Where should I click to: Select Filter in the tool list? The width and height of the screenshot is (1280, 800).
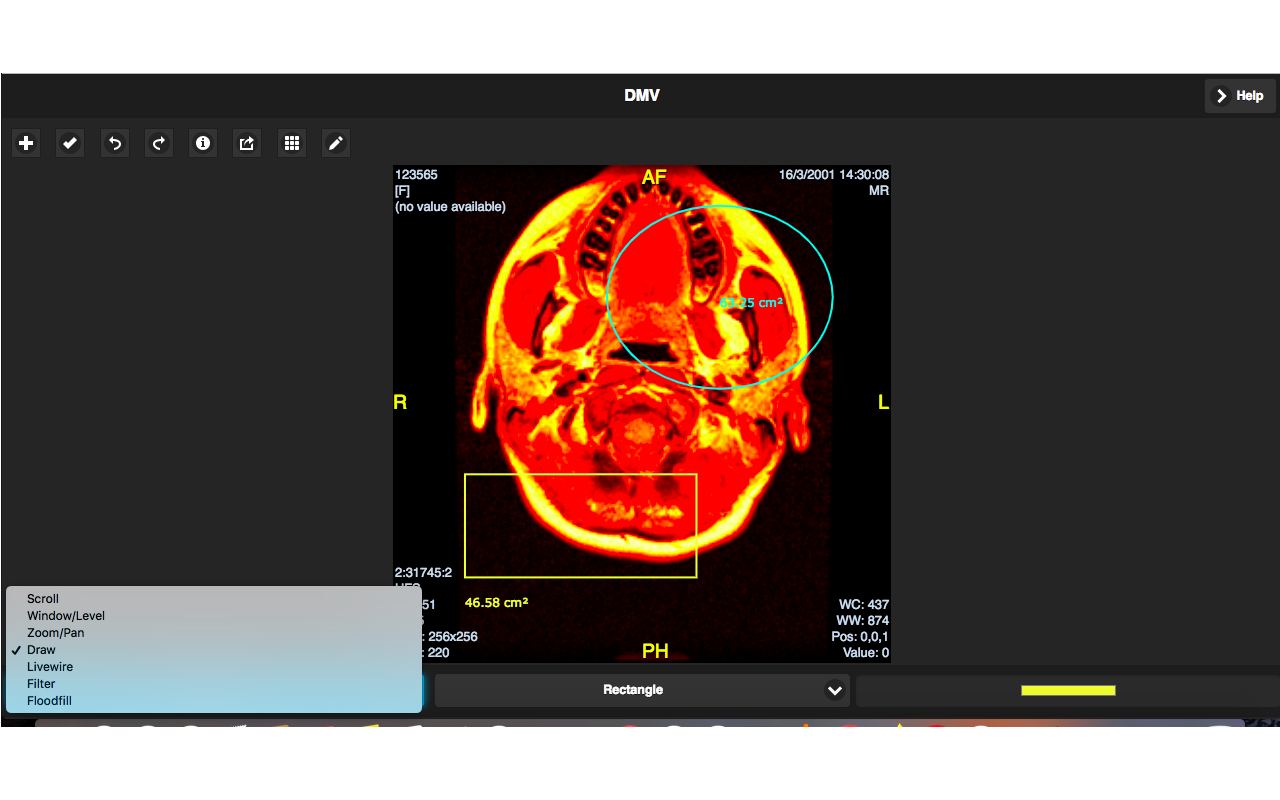pos(214,684)
